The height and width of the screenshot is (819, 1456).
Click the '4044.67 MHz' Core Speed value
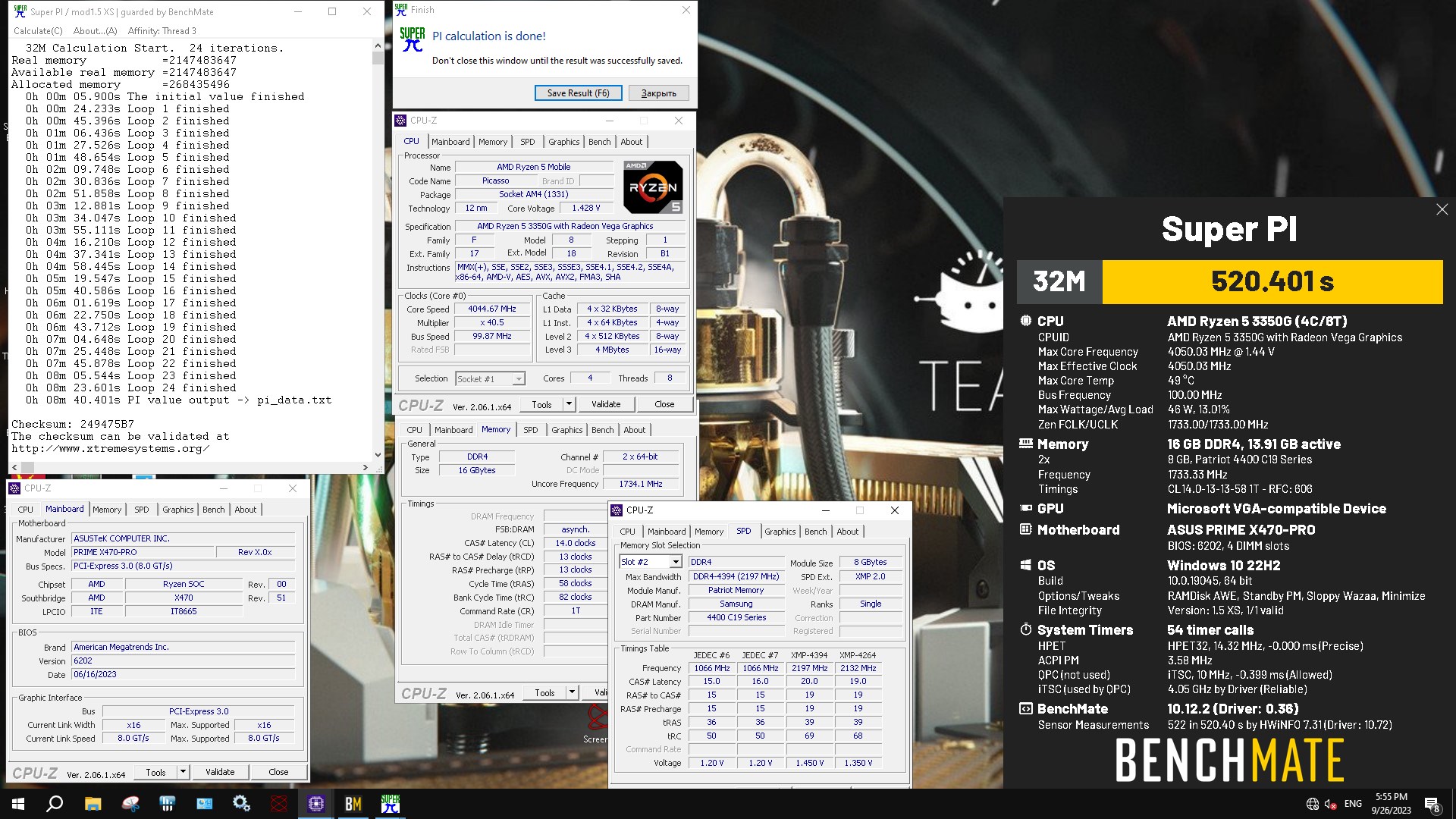pyautogui.click(x=492, y=309)
